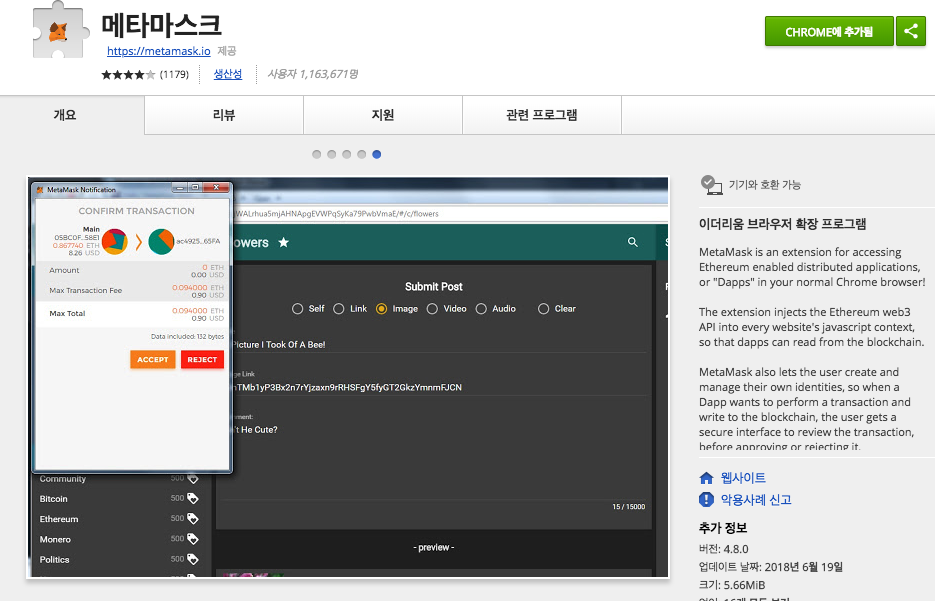935x601 pixels.
Task: Click the tag icon beside Community
Action: (x=193, y=478)
